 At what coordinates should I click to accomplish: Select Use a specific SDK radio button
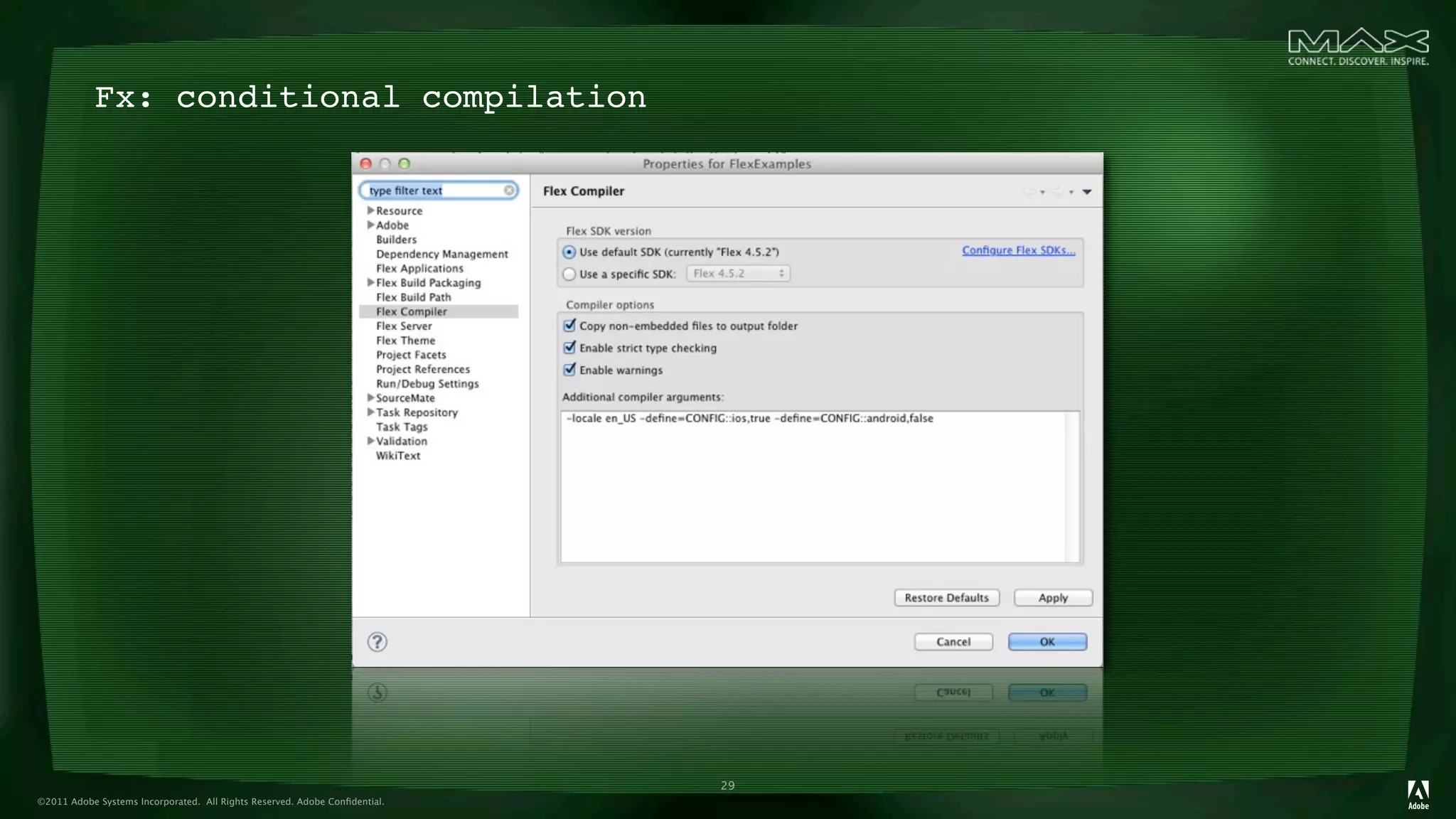pos(569,274)
